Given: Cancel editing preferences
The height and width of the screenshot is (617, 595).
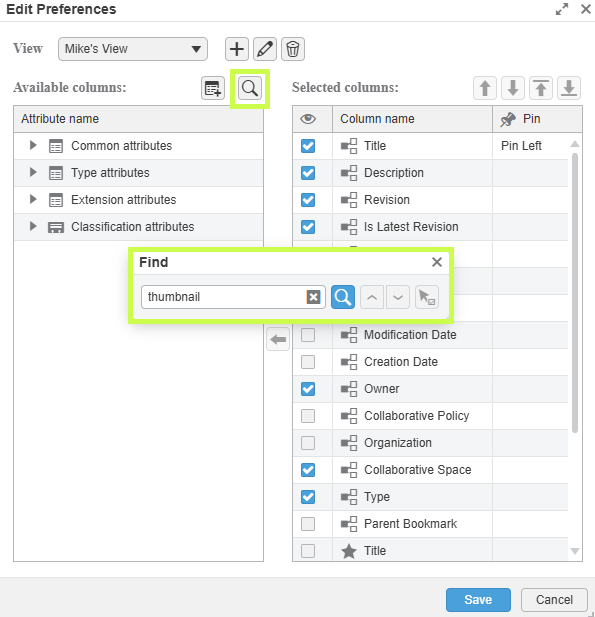Looking at the screenshot, I should tap(554, 600).
